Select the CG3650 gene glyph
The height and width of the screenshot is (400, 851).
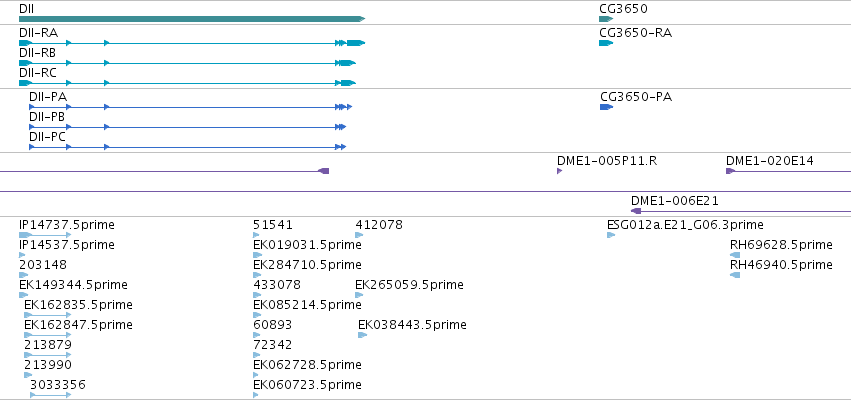click(x=606, y=19)
